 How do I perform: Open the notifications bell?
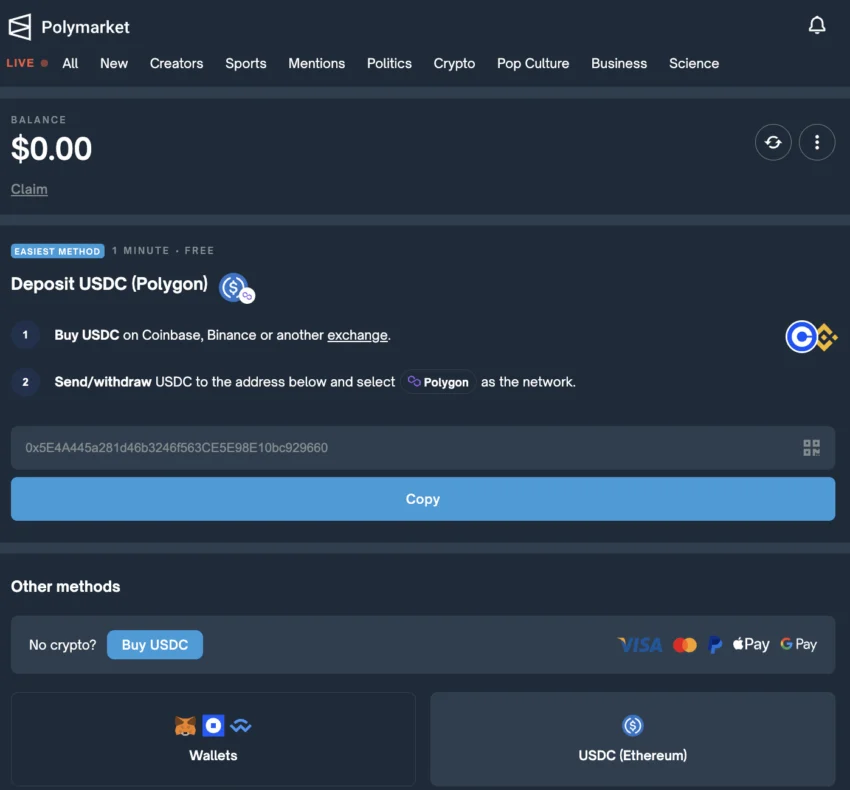point(816,25)
